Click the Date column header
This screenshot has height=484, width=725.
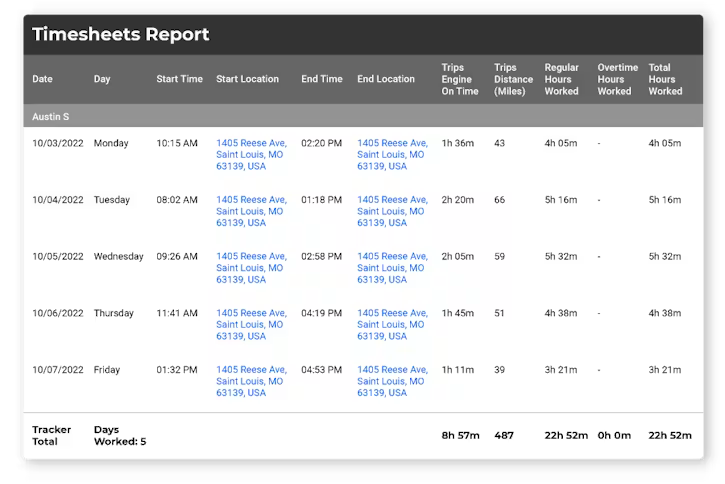tap(42, 79)
